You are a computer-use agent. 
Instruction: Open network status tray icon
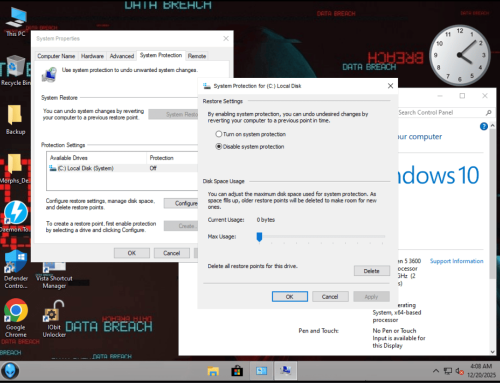(x=448, y=371)
